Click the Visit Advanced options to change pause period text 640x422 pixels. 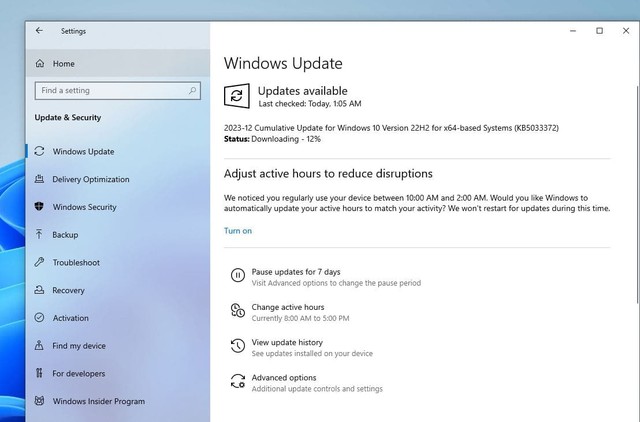[336, 283]
